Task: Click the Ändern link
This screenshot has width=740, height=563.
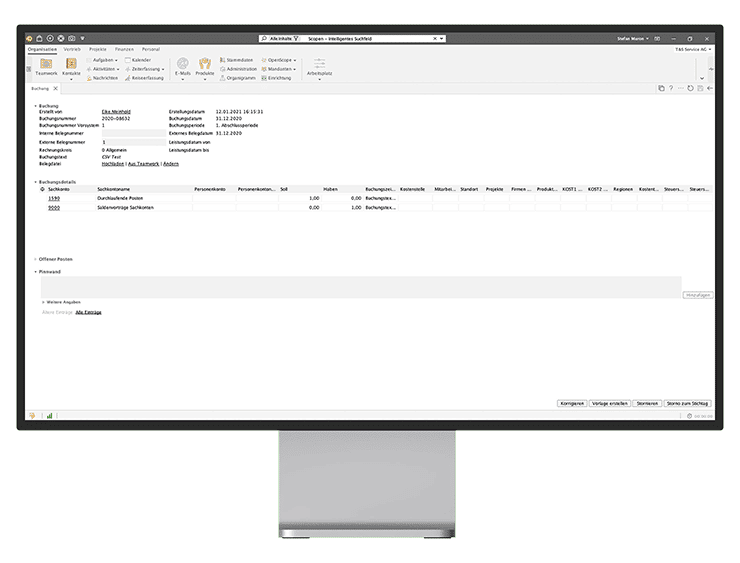Action: tap(171, 164)
